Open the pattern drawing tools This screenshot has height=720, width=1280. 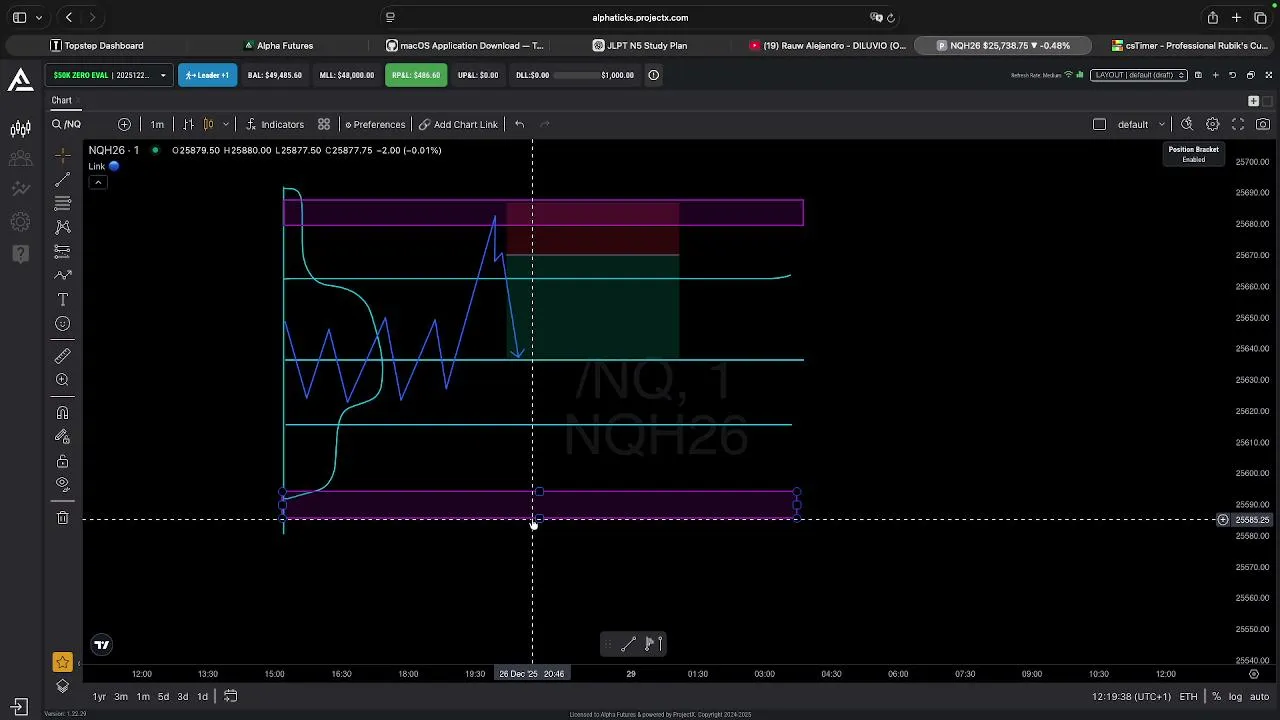click(x=62, y=227)
